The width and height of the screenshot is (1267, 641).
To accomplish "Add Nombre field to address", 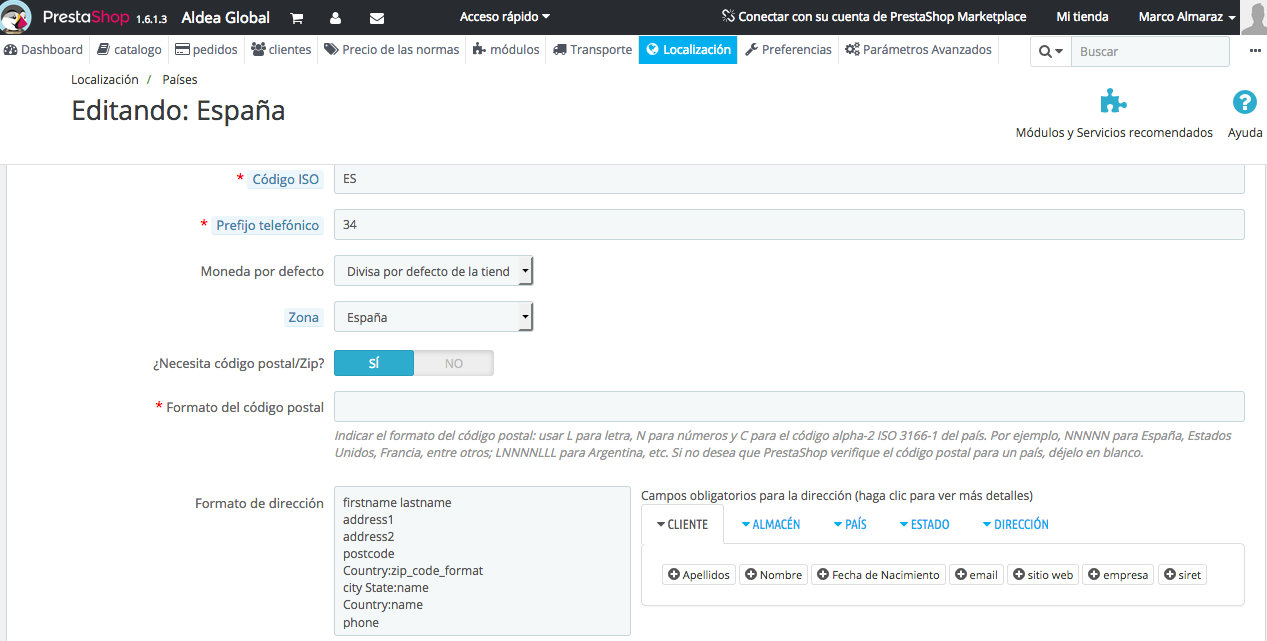I will coord(773,575).
